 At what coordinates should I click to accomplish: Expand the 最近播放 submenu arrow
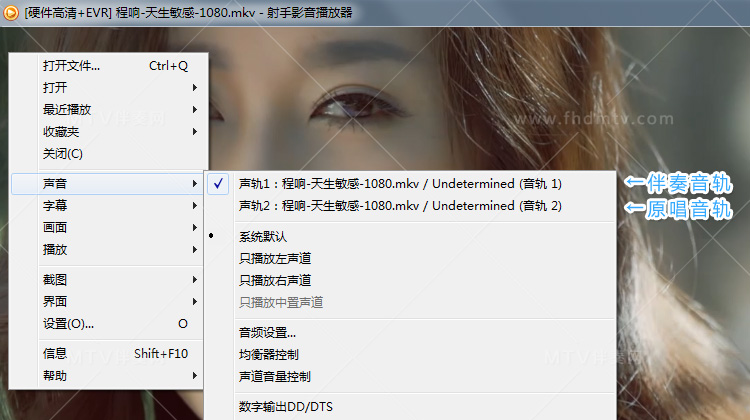pos(195,110)
